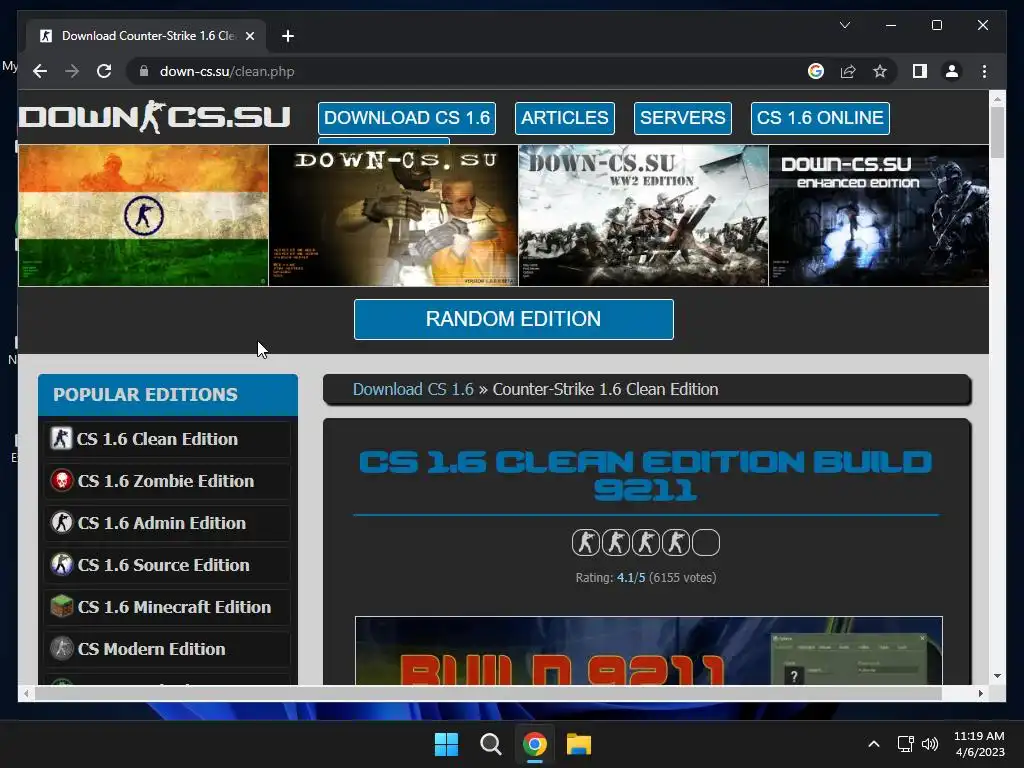Select the Download Counter-Strike 1.6 Clean tab
The height and width of the screenshot is (768, 1024).
click(x=148, y=36)
